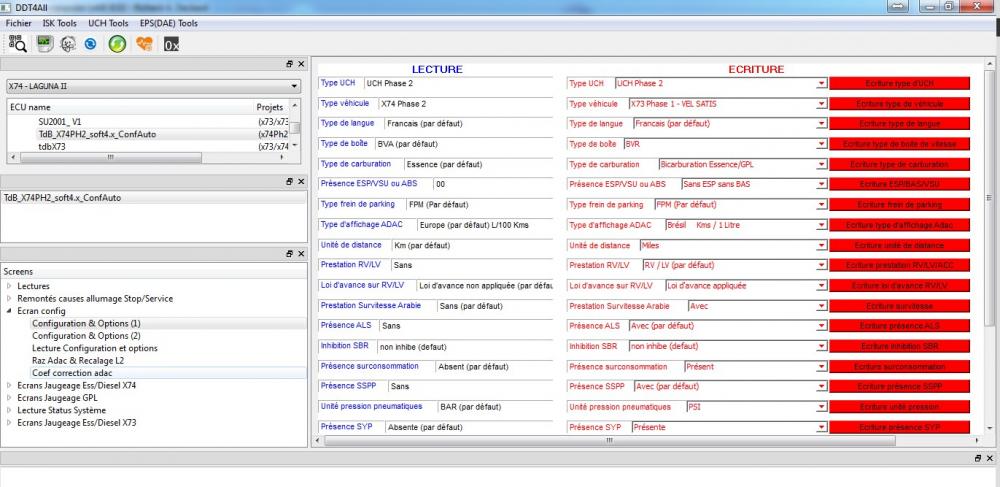Close the ECU list panel
Image resolution: width=1000 pixels, height=487 pixels.
[301, 64]
